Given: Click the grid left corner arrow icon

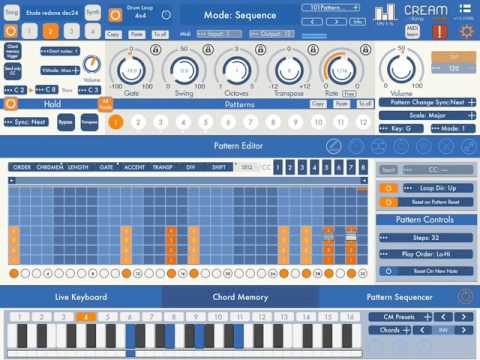Looking at the screenshot, I should click(12, 180).
